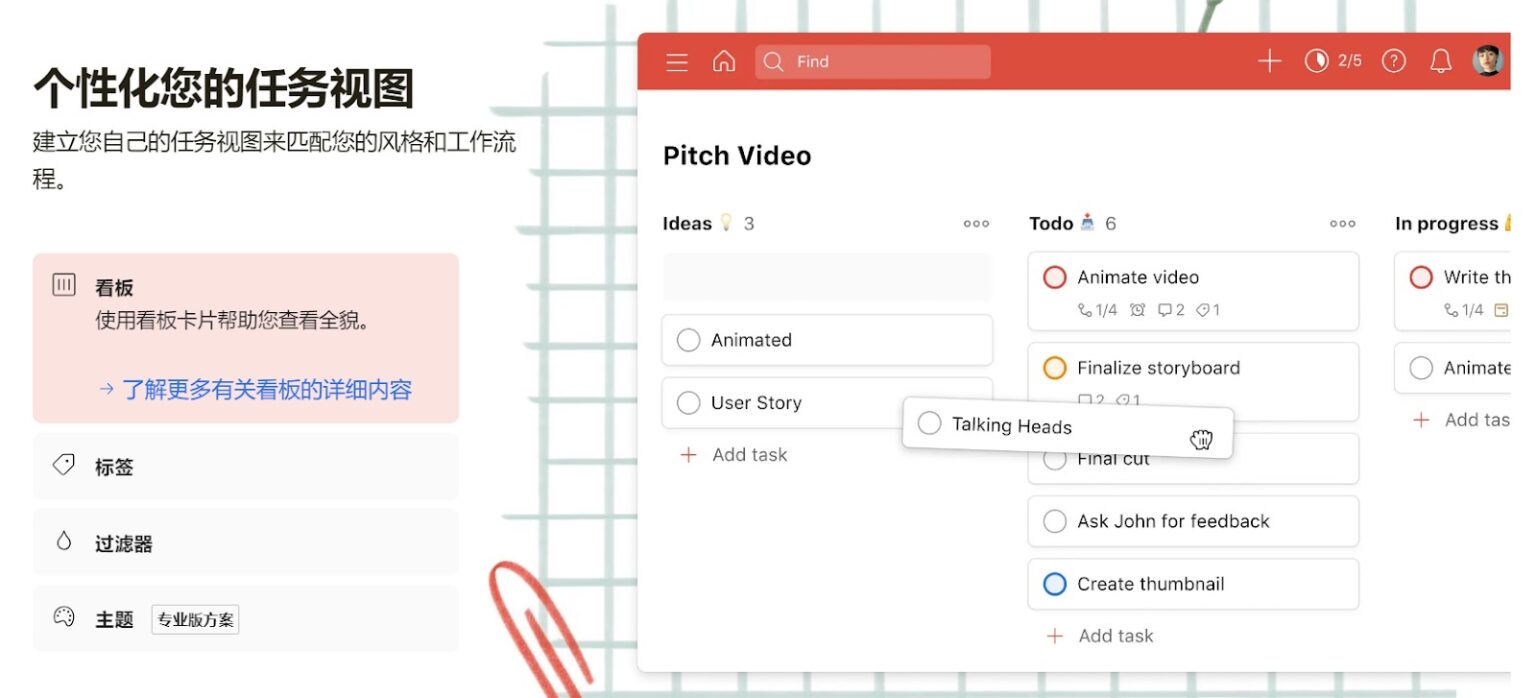Mark the Animated idea as done

688,340
